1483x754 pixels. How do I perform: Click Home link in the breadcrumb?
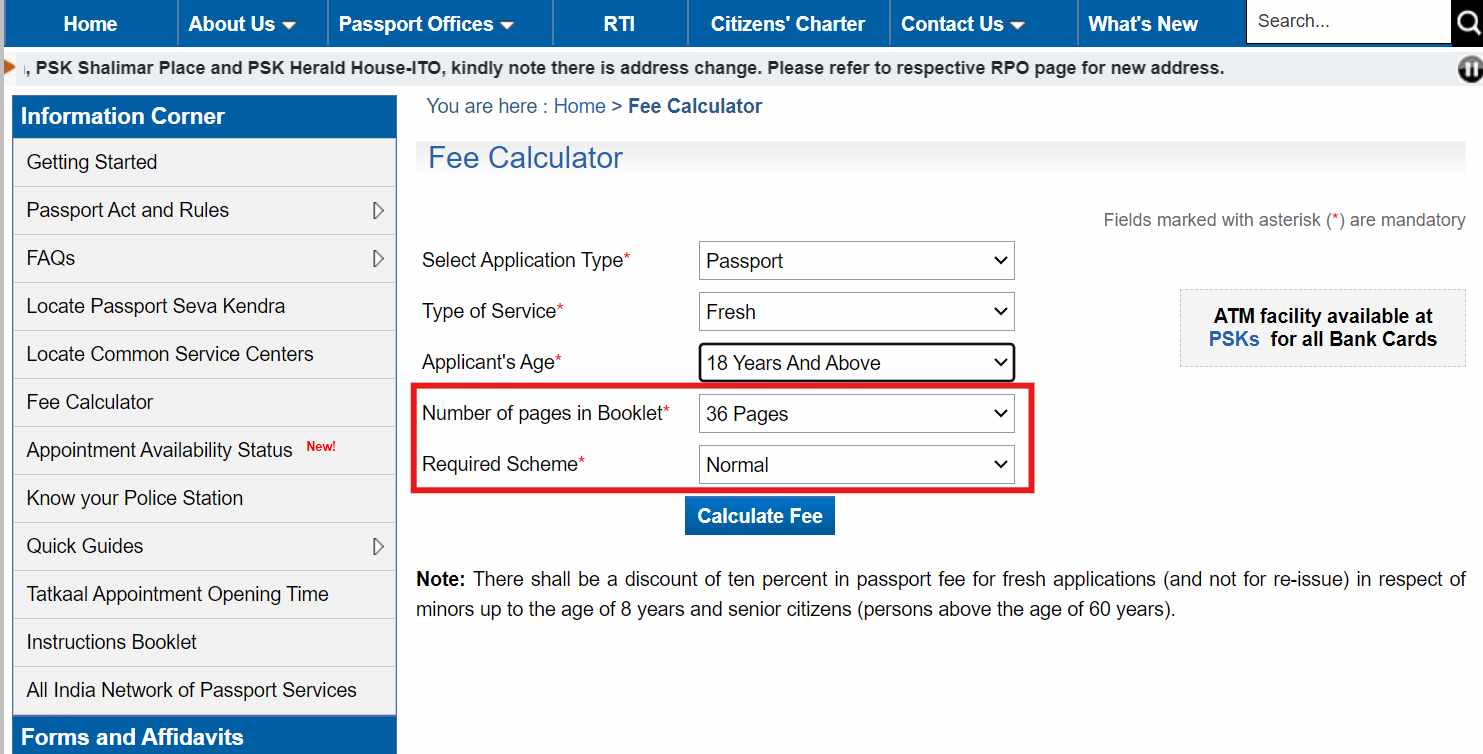coord(579,106)
